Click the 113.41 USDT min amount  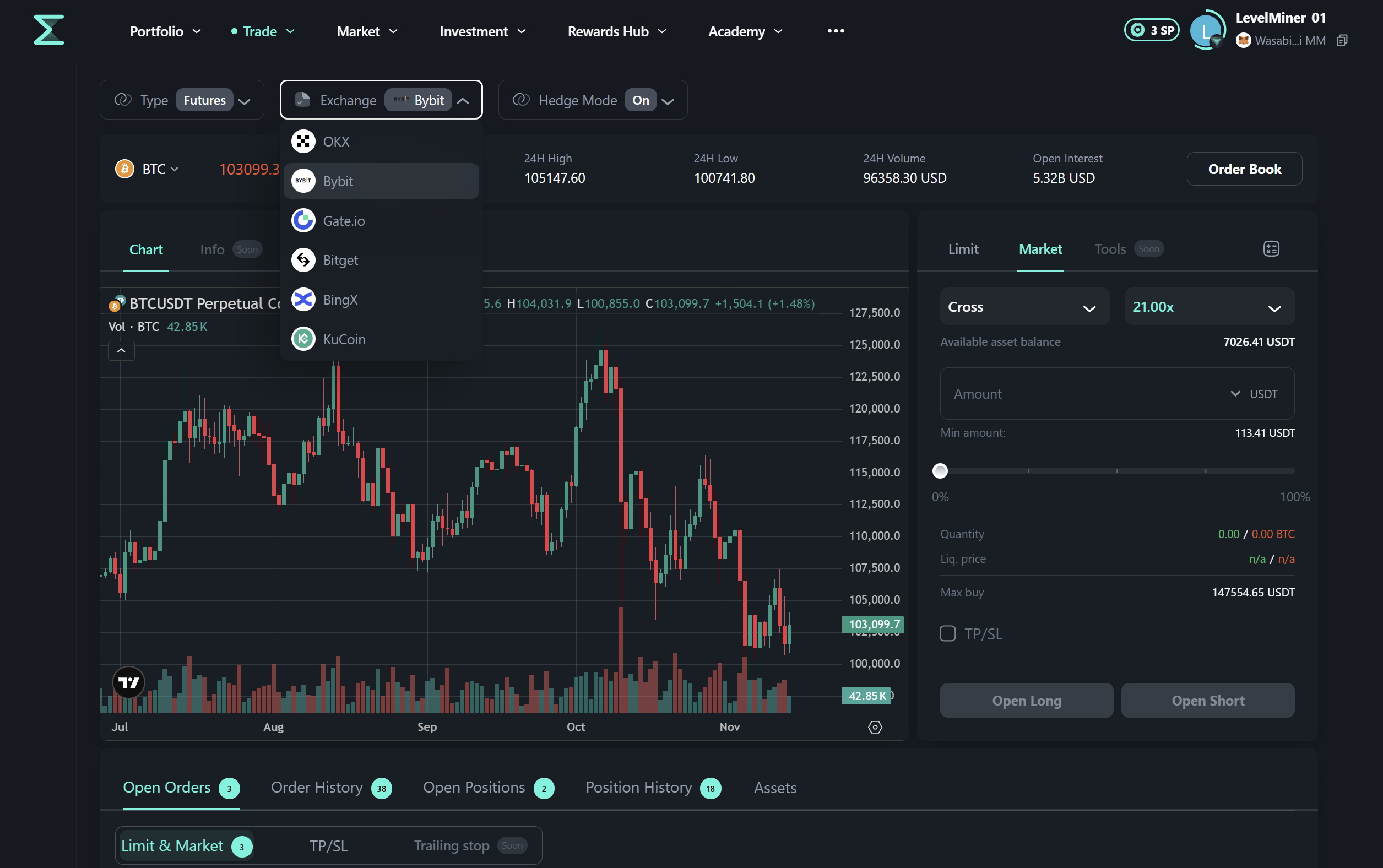(x=1265, y=433)
